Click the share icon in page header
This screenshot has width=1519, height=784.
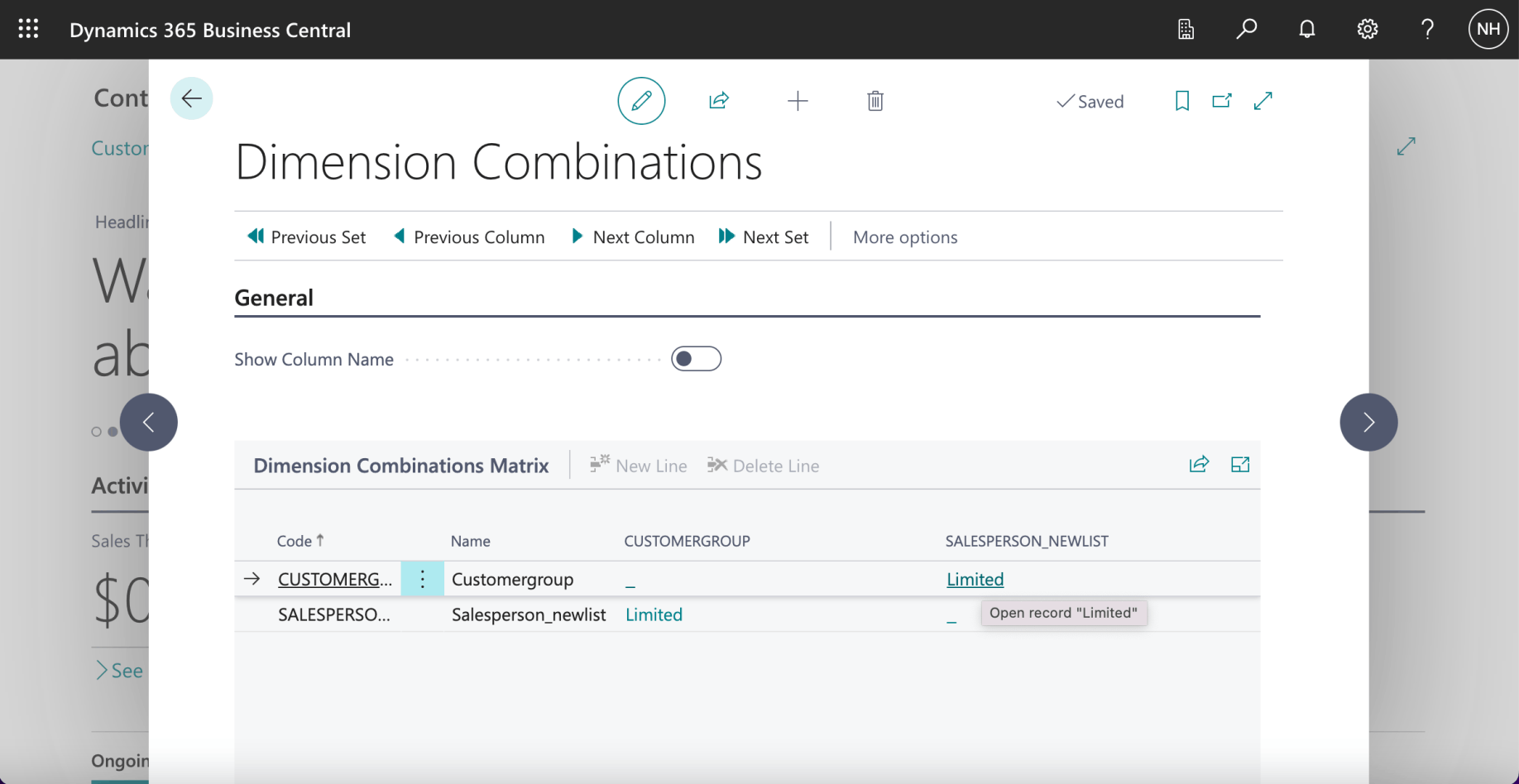coord(718,101)
